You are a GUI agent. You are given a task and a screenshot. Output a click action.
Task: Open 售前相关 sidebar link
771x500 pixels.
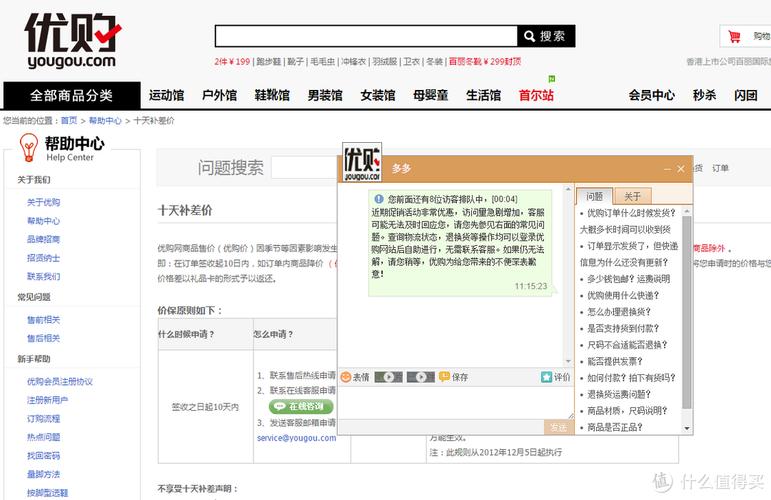(44, 320)
